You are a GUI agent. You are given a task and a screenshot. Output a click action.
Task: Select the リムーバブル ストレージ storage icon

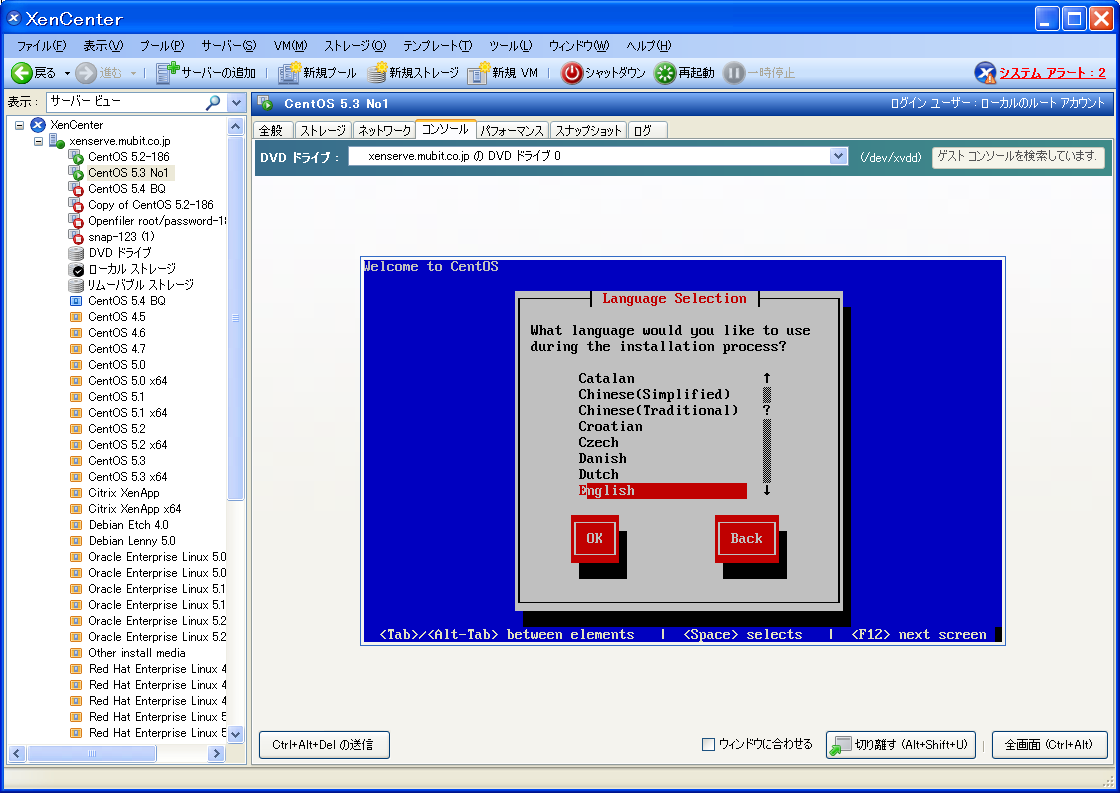76,285
